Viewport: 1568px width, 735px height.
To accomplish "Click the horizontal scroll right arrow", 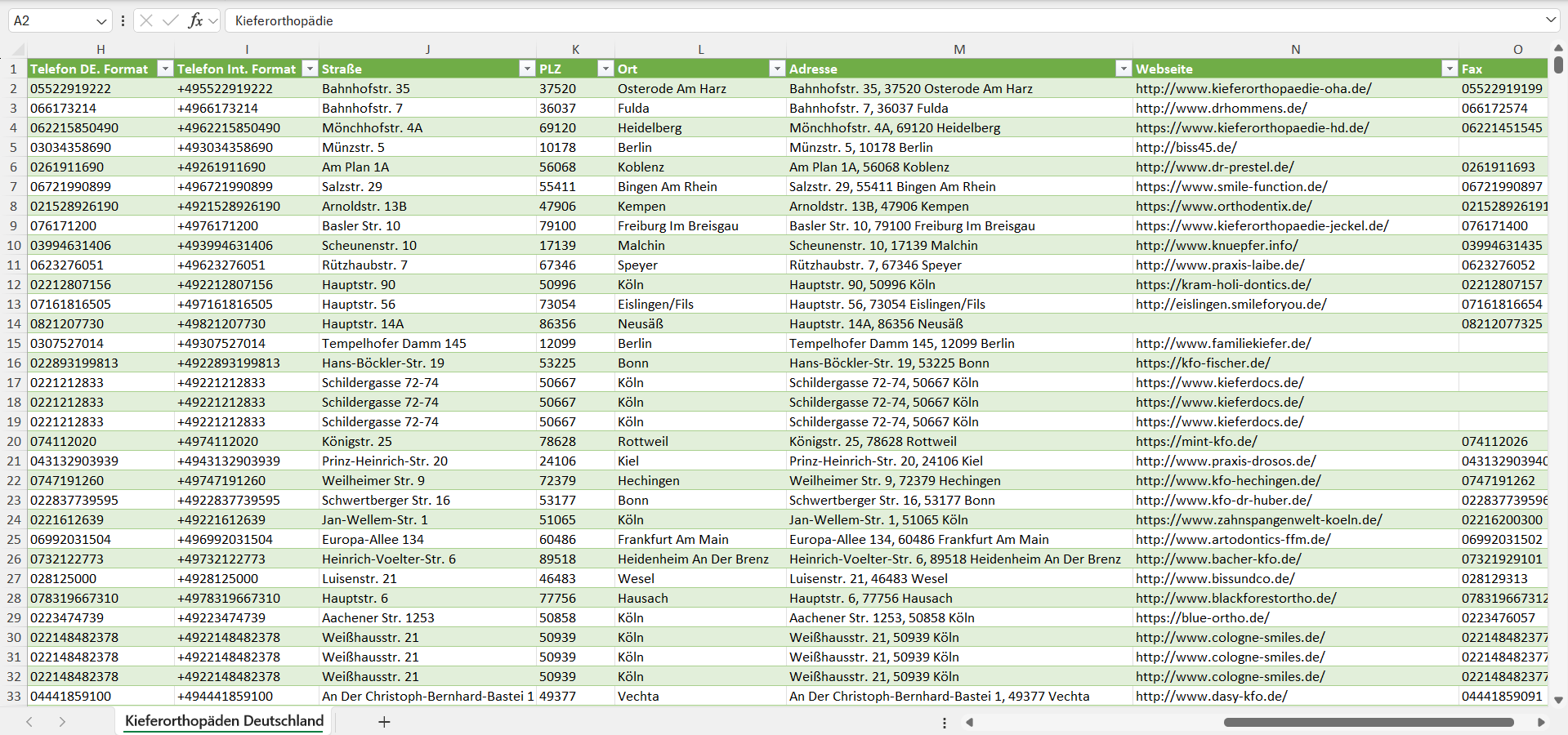I will pyautogui.click(x=1541, y=722).
